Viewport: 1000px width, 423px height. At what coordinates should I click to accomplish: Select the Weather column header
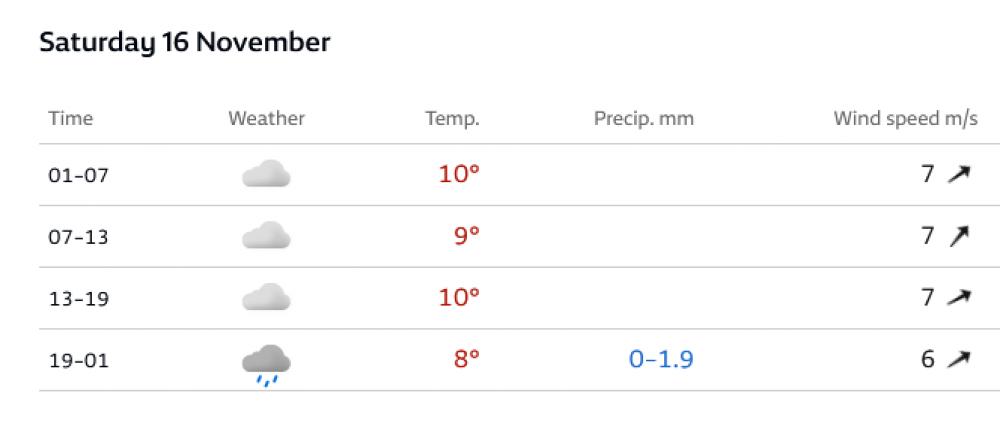(267, 119)
